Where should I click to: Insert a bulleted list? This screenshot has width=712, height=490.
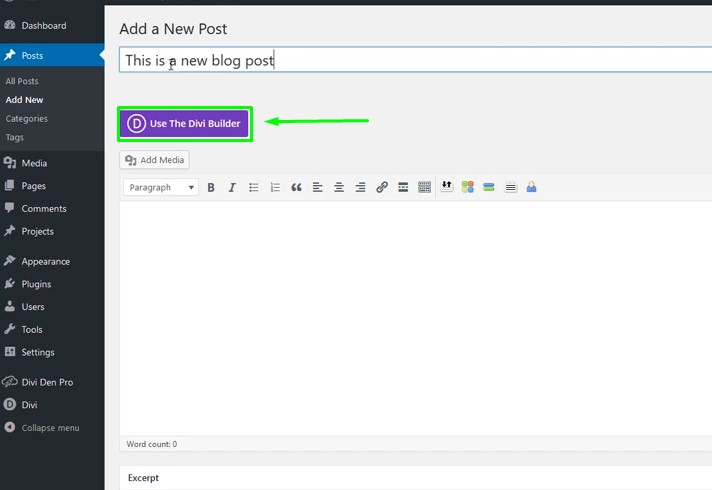click(254, 187)
